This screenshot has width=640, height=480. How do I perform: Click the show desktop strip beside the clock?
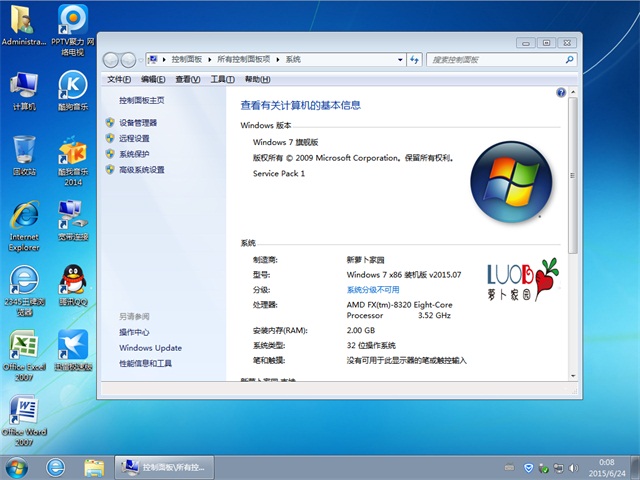635,468
